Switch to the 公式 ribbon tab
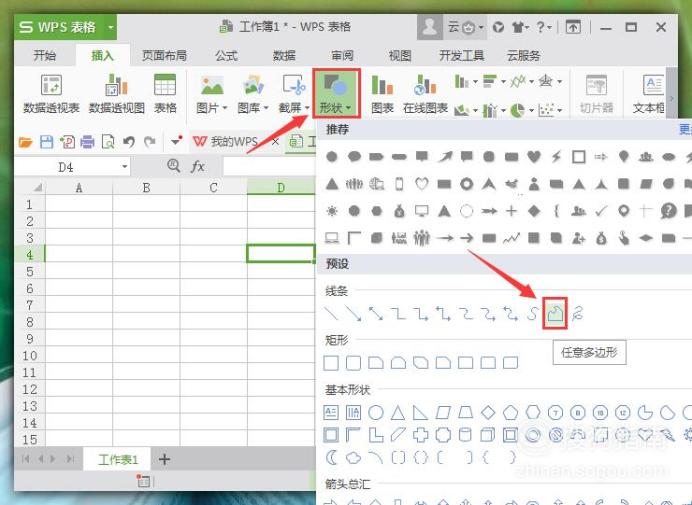 (226, 56)
